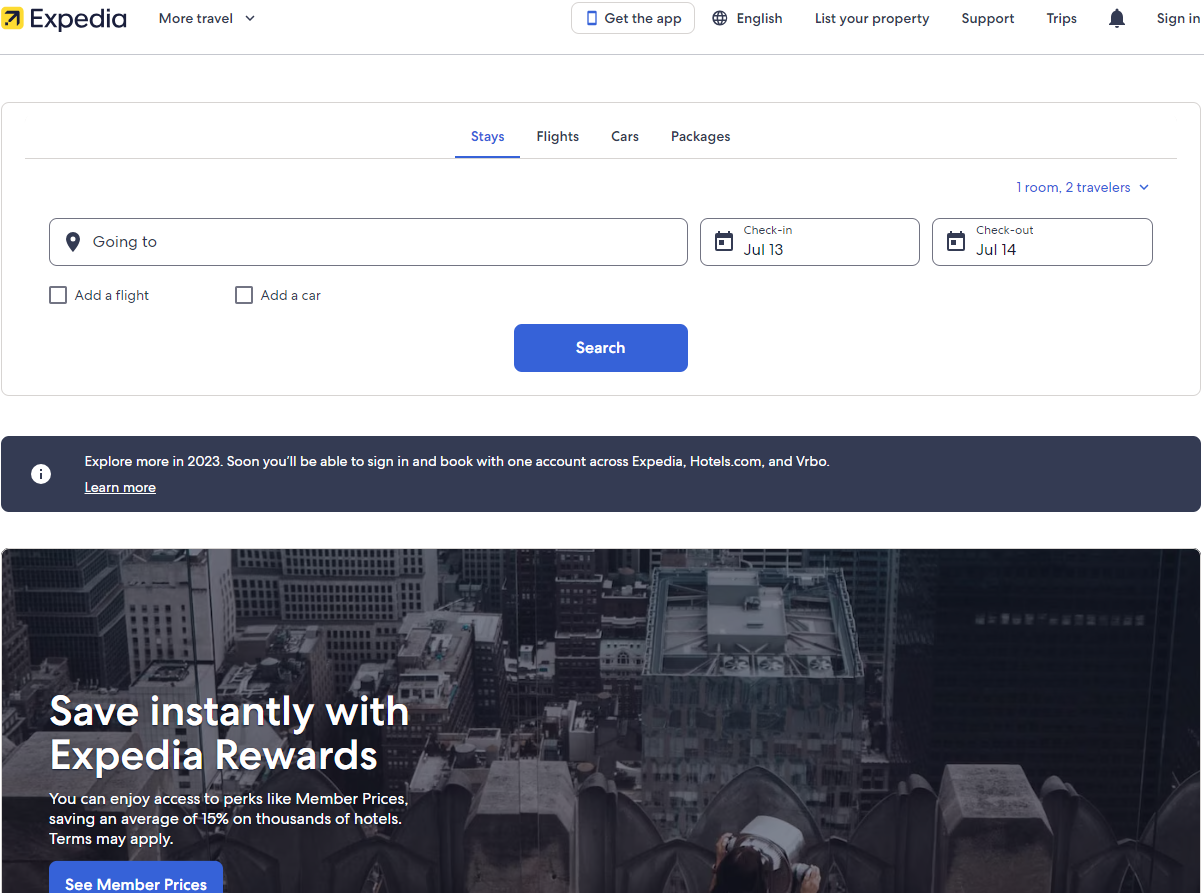Click the Check-in calendar icon

[x=724, y=241]
